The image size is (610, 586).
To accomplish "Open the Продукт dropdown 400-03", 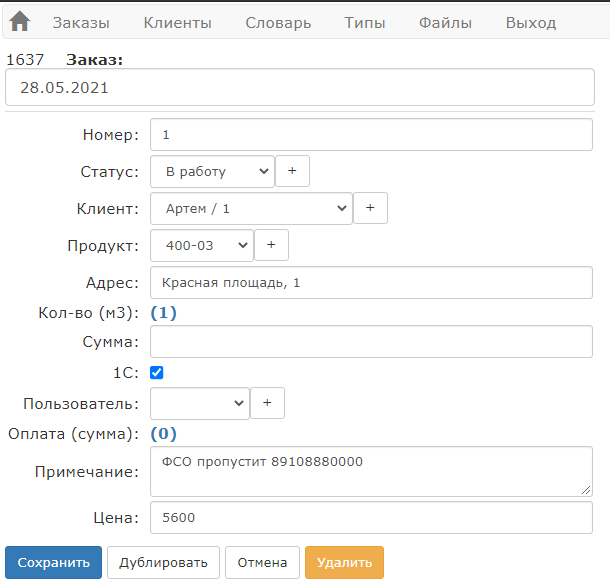I will [x=202, y=245].
